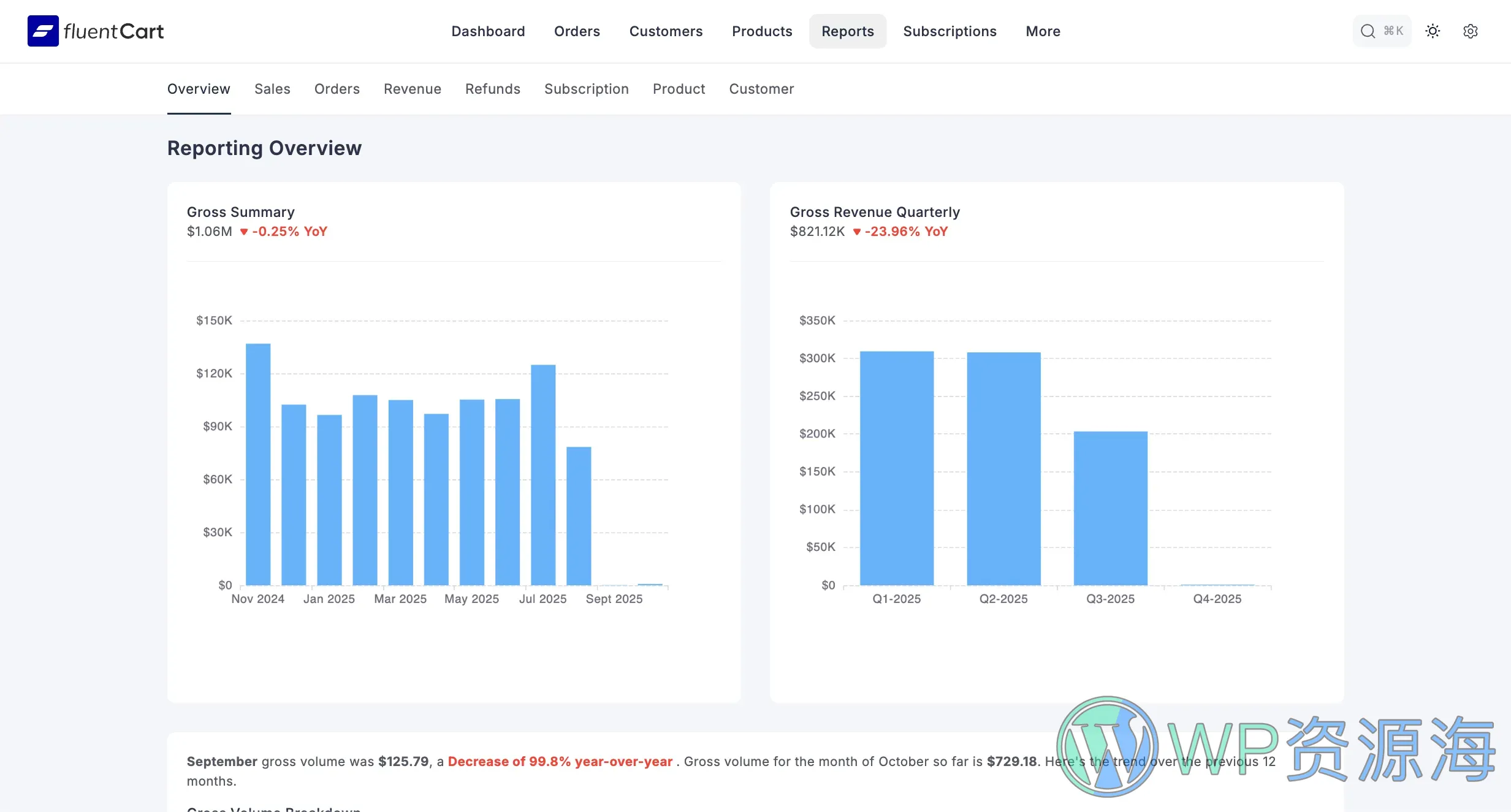Viewport: 1511px width, 812px height.
Task: View the Subscription report tab
Action: tap(586, 89)
